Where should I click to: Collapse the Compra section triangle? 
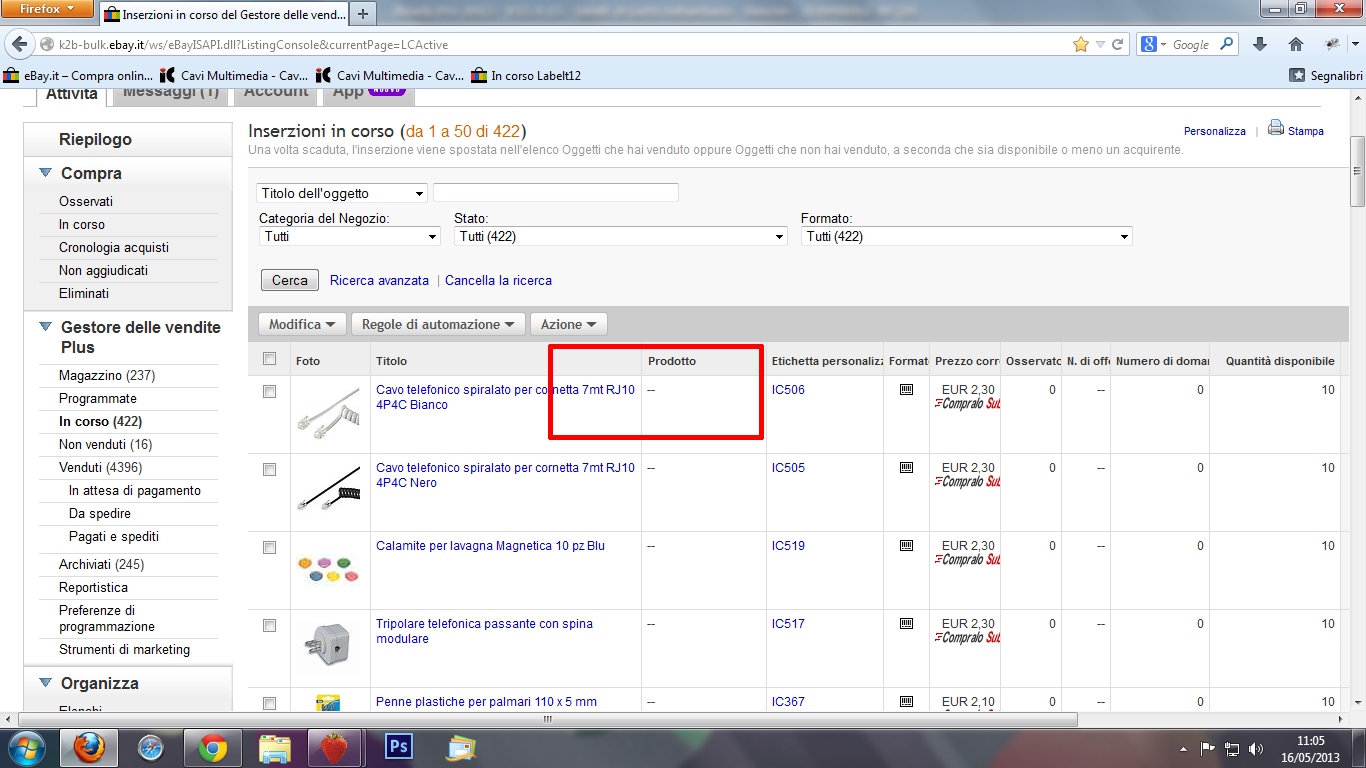click(x=45, y=173)
